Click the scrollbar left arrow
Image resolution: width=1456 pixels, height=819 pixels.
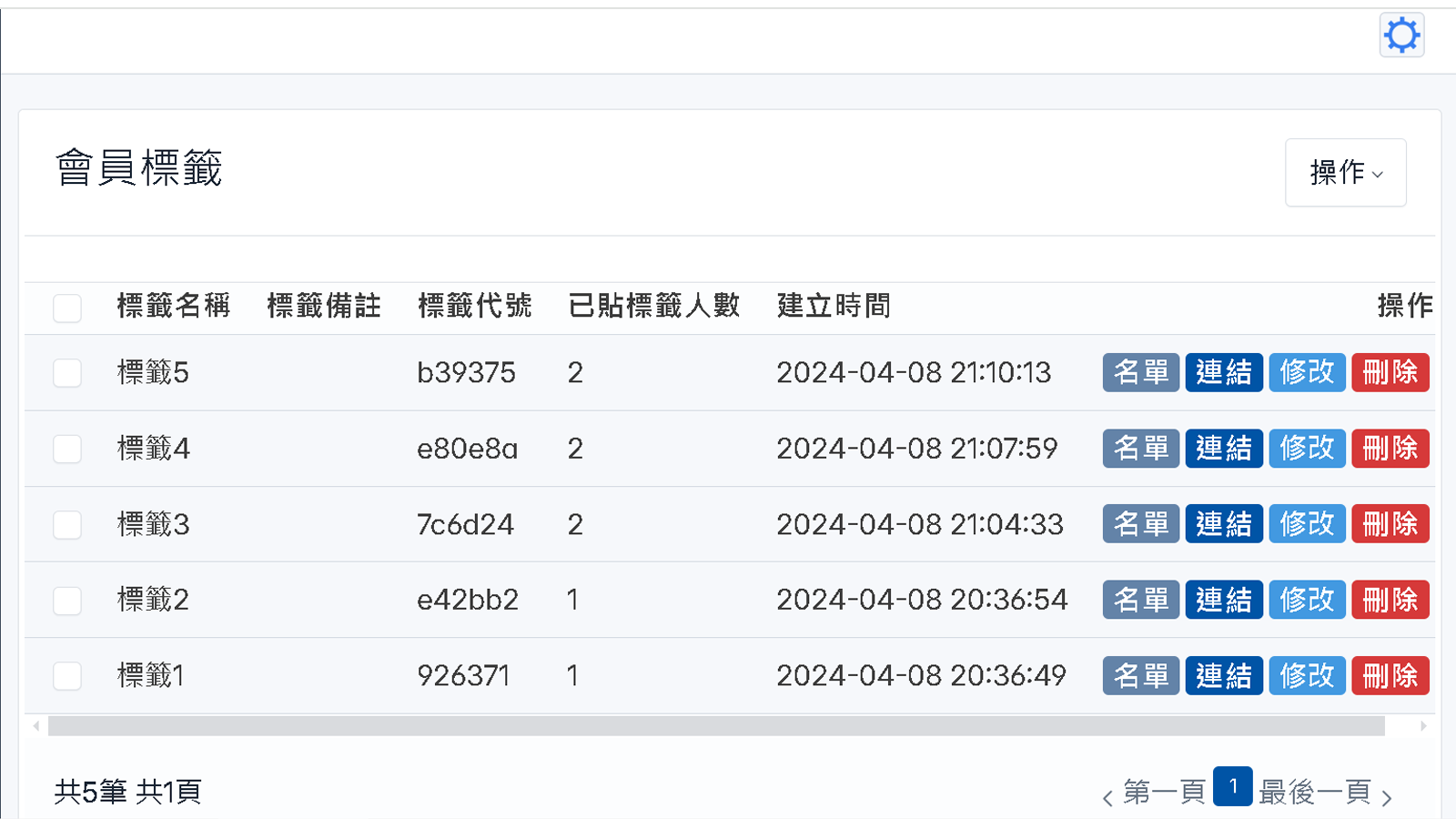[x=36, y=725]
